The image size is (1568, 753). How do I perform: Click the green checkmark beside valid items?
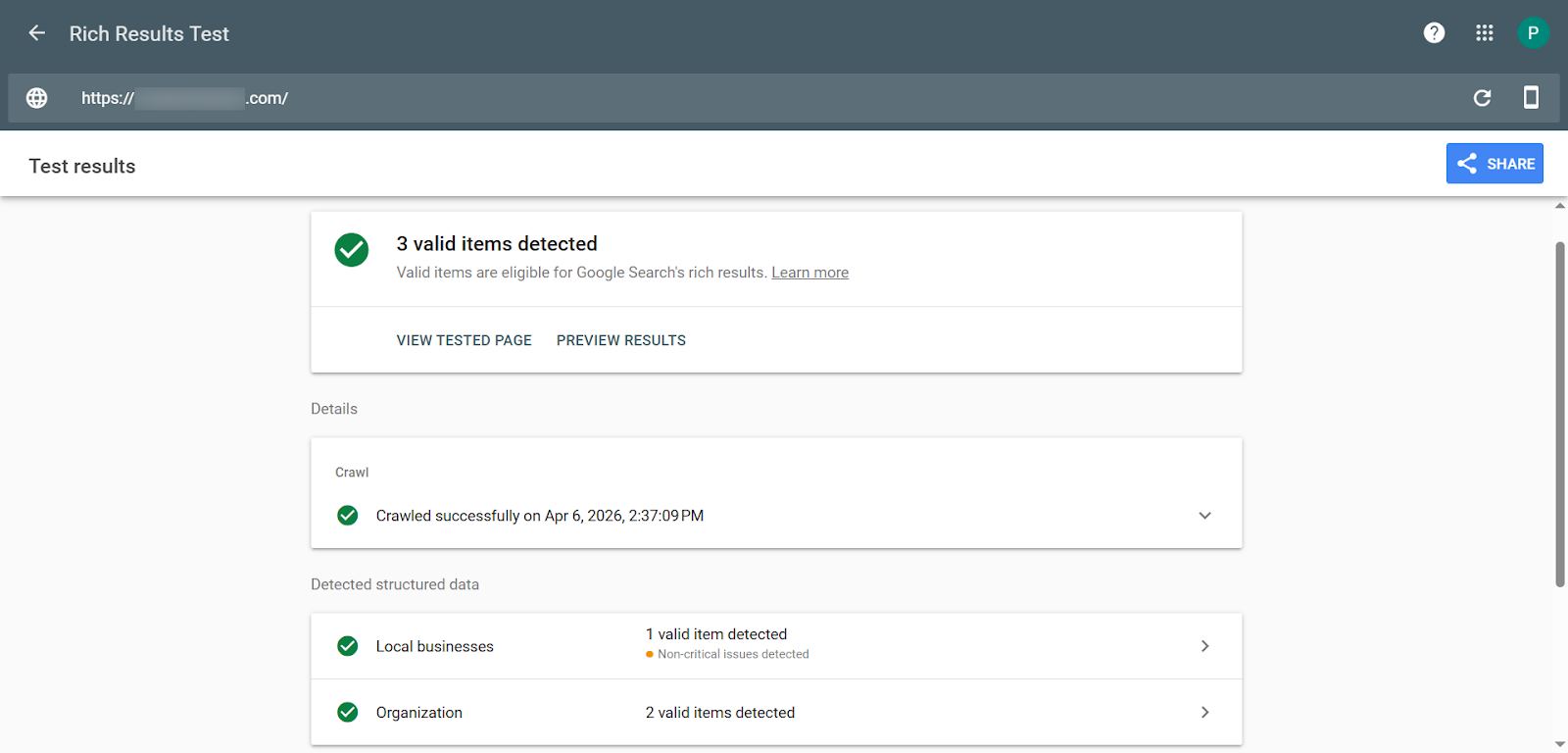[x=352, y=250]
